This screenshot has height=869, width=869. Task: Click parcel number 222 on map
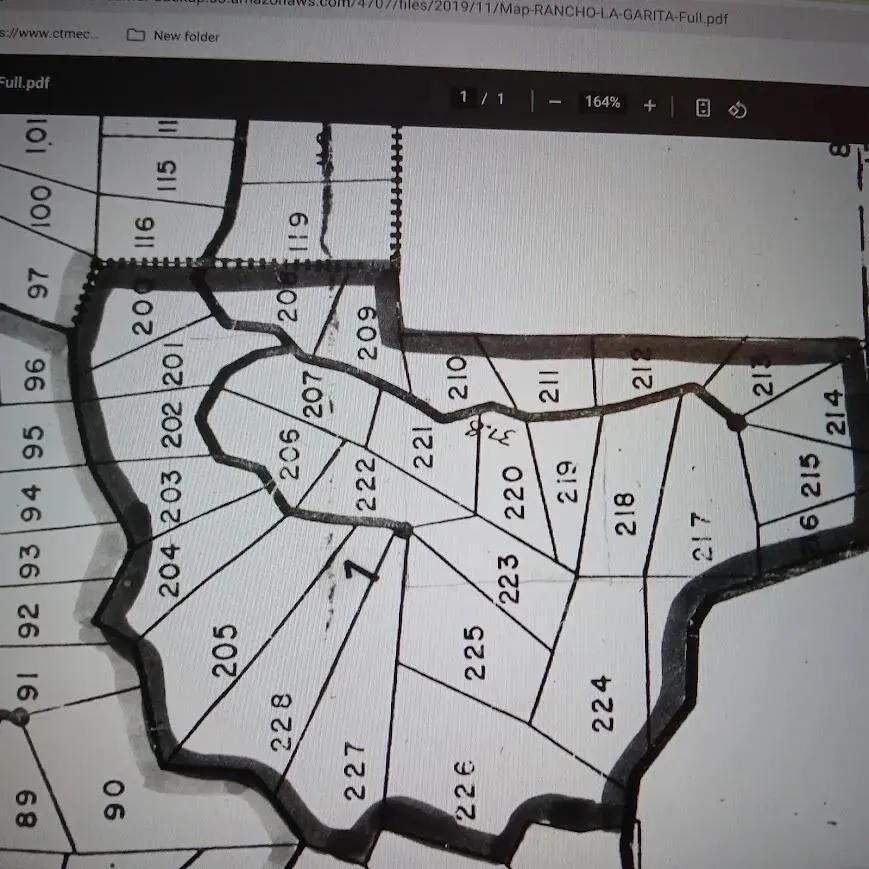pyautogui.click(x=366, y=483)
